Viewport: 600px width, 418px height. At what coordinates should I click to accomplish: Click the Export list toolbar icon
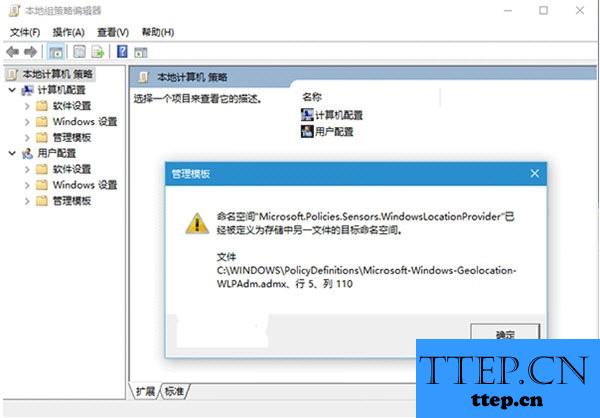[98, 52]
